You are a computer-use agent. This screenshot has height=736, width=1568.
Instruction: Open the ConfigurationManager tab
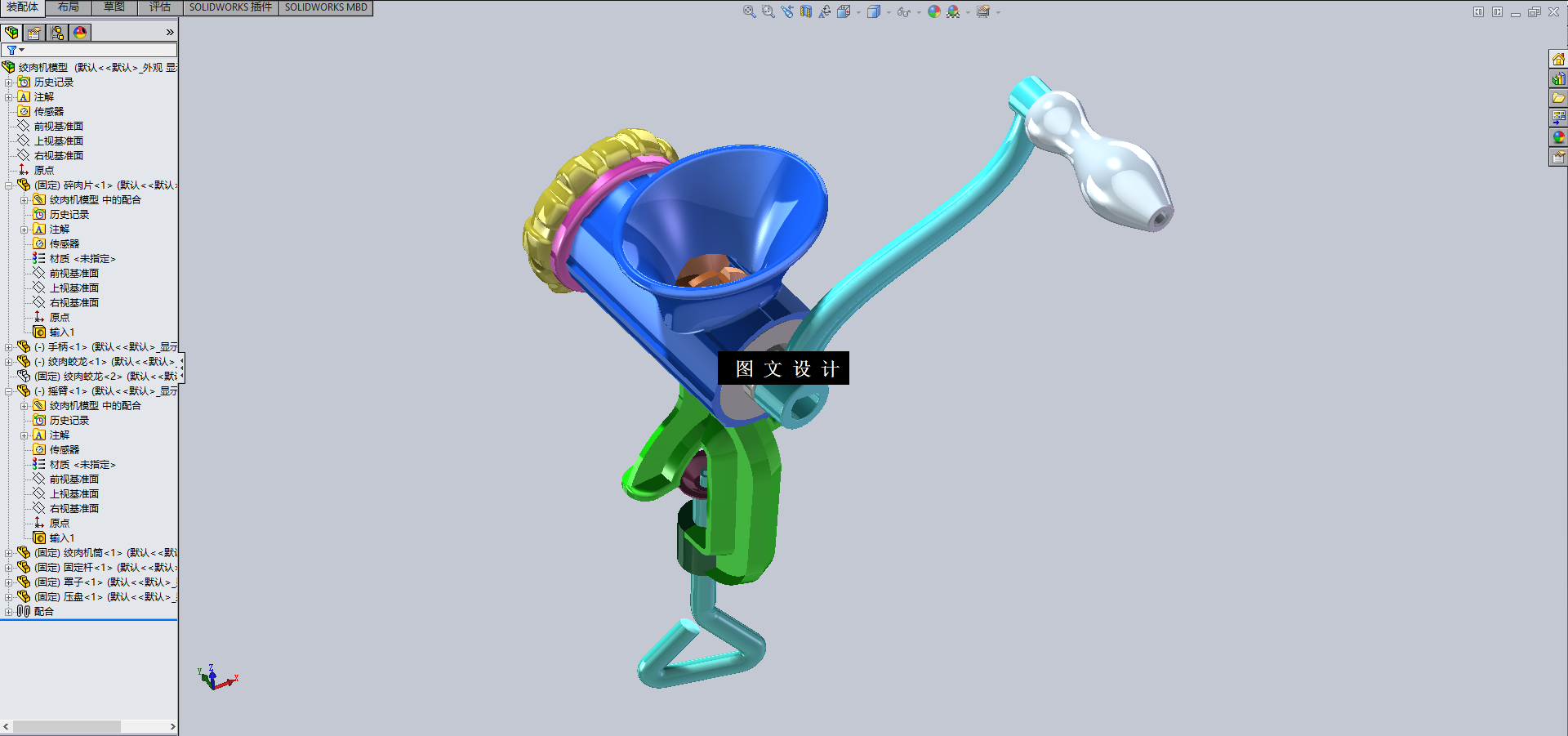(57, 33)
